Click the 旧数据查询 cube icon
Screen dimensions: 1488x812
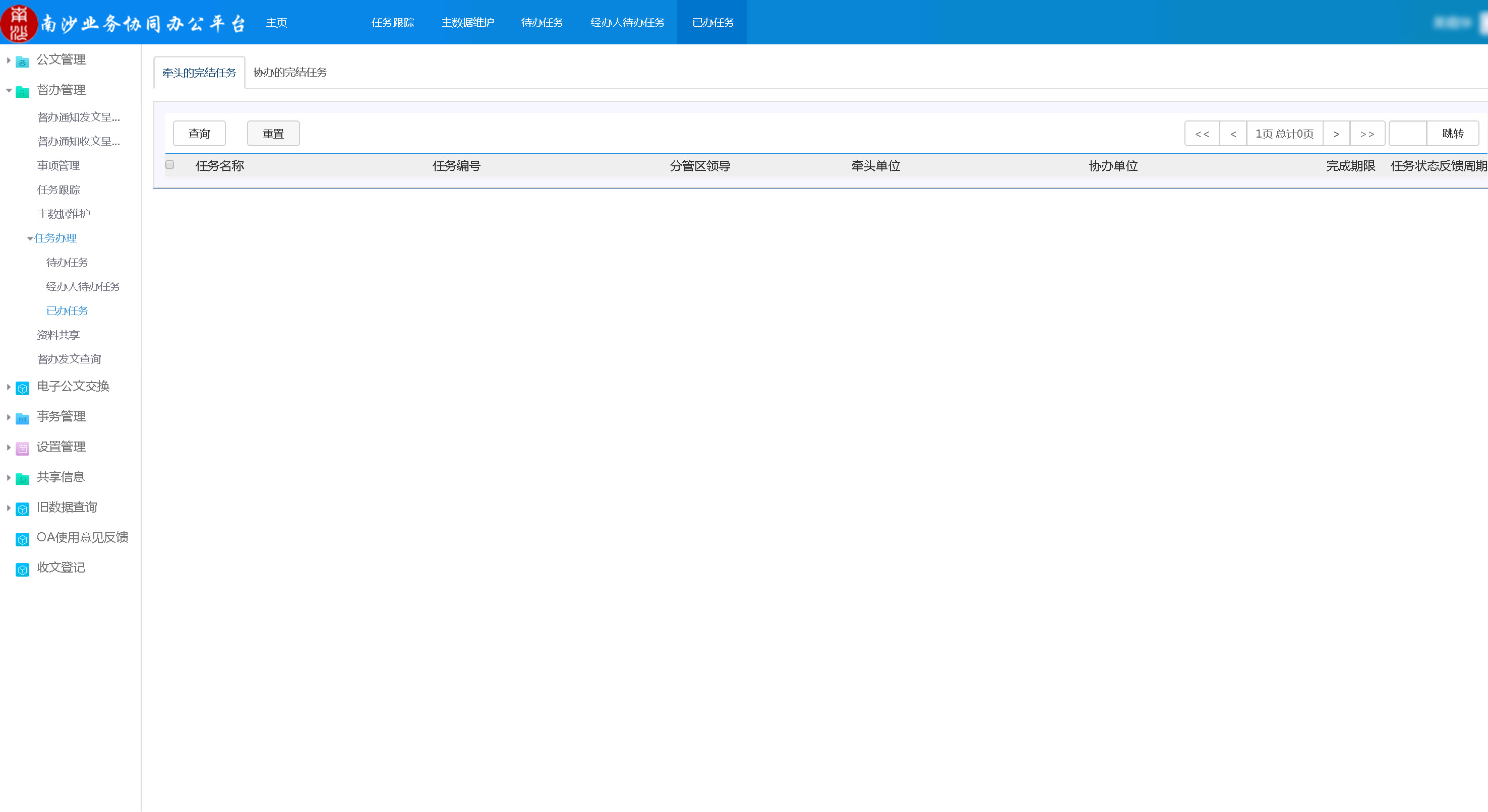click(23, 509)
